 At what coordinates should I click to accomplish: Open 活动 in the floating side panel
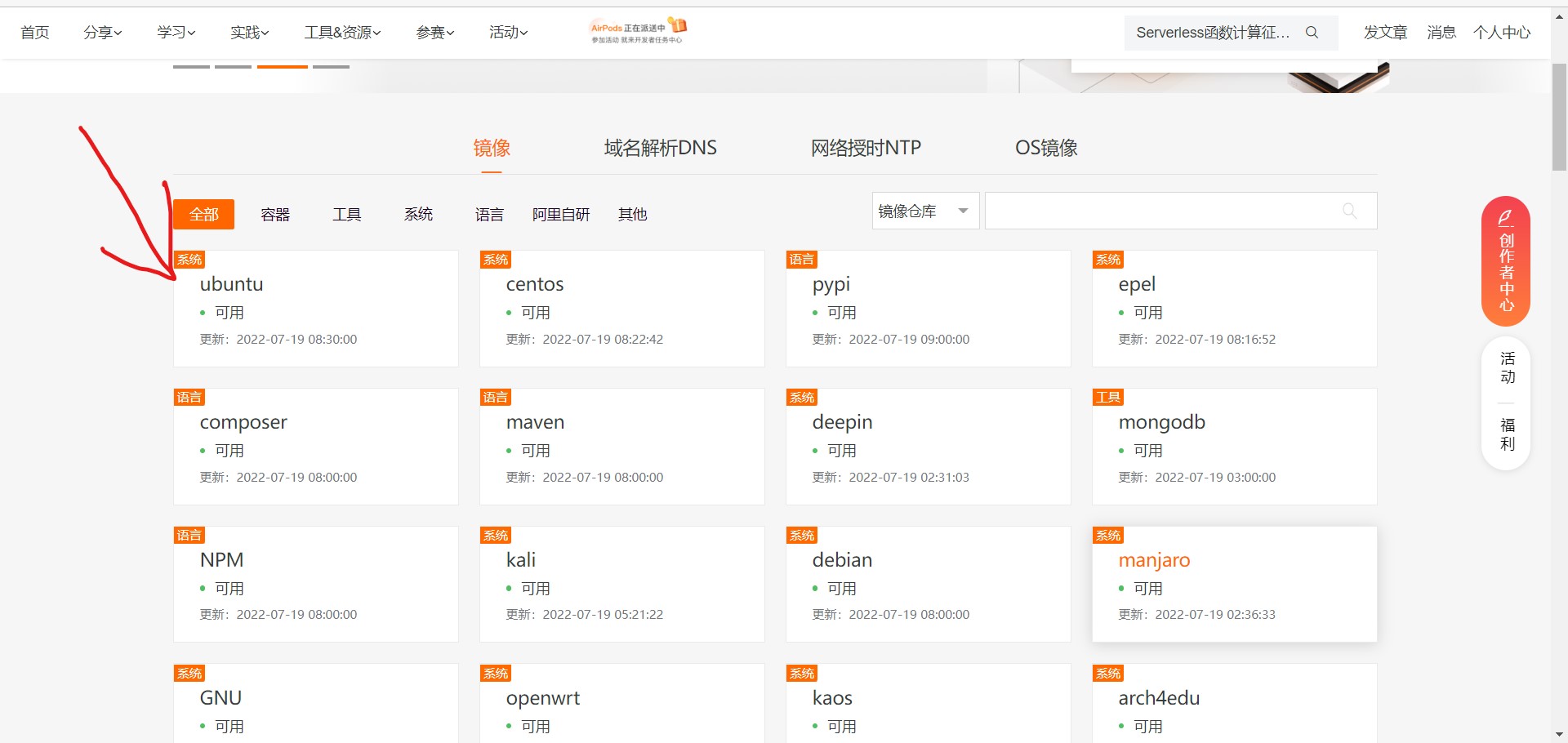(1507, 367)
